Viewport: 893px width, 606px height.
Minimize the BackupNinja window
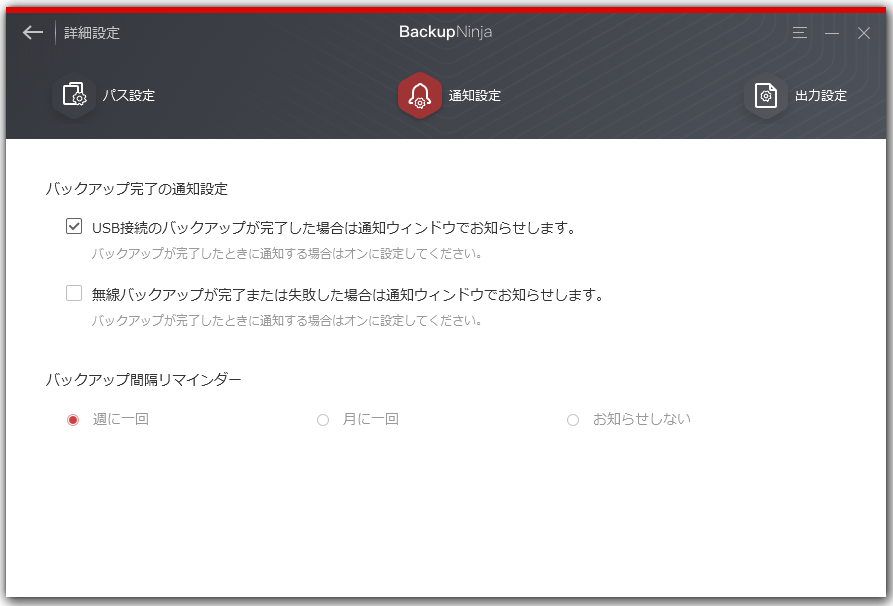831,33
